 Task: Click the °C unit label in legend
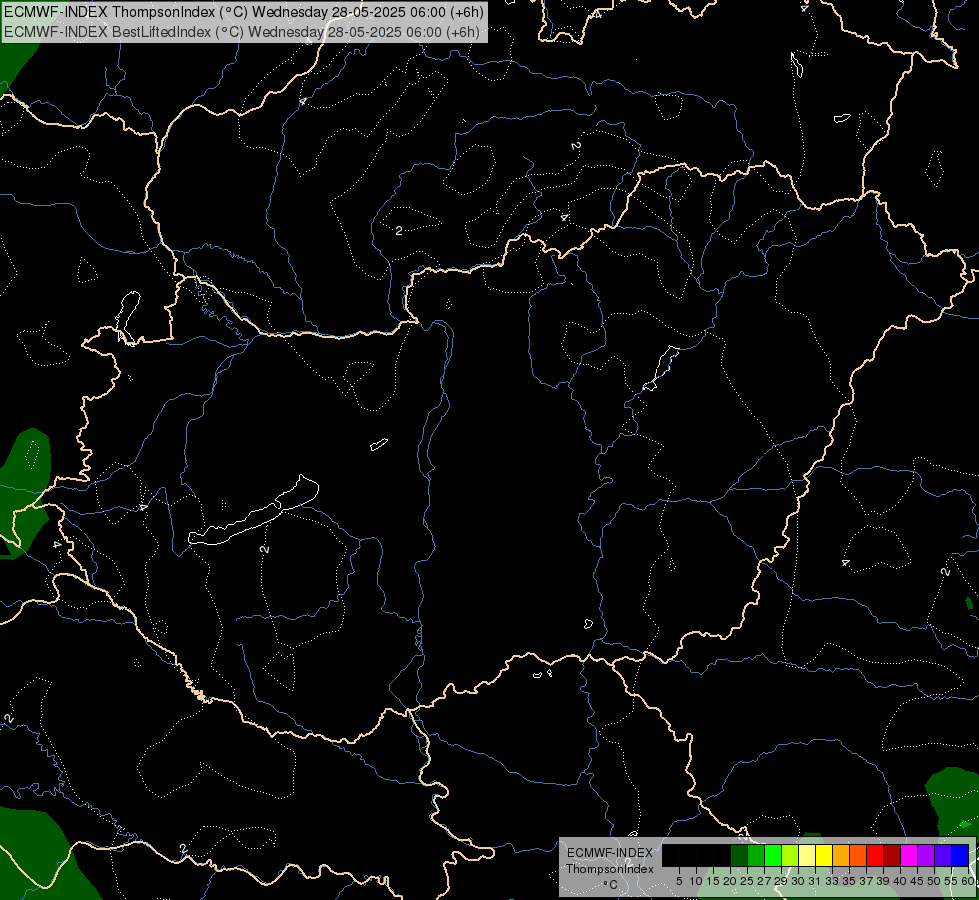(611, 884)
